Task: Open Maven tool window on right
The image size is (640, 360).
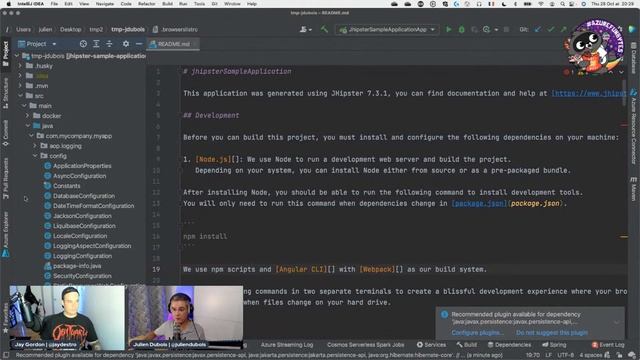Action: click(x=633, y=189)
